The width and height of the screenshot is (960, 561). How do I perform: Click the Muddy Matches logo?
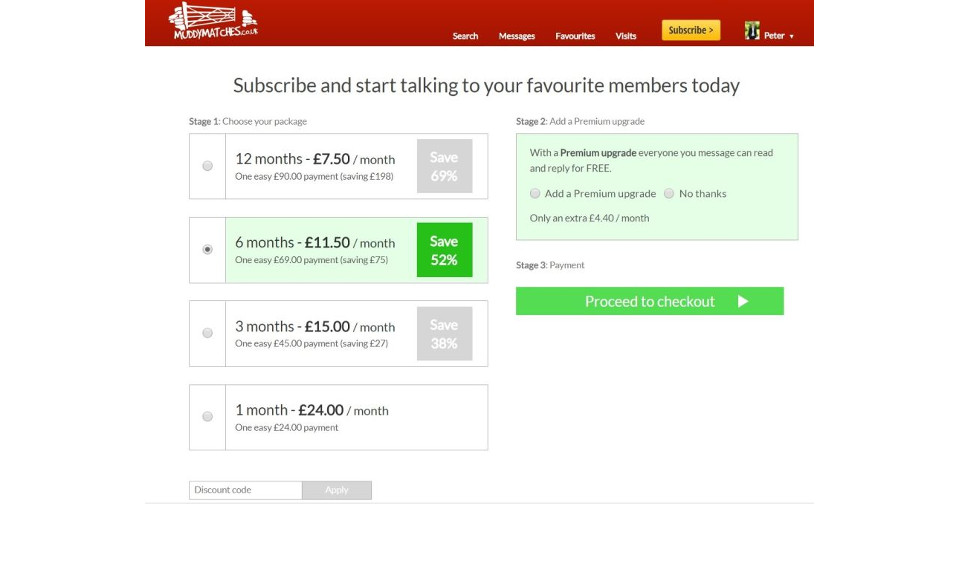(212, 21)
